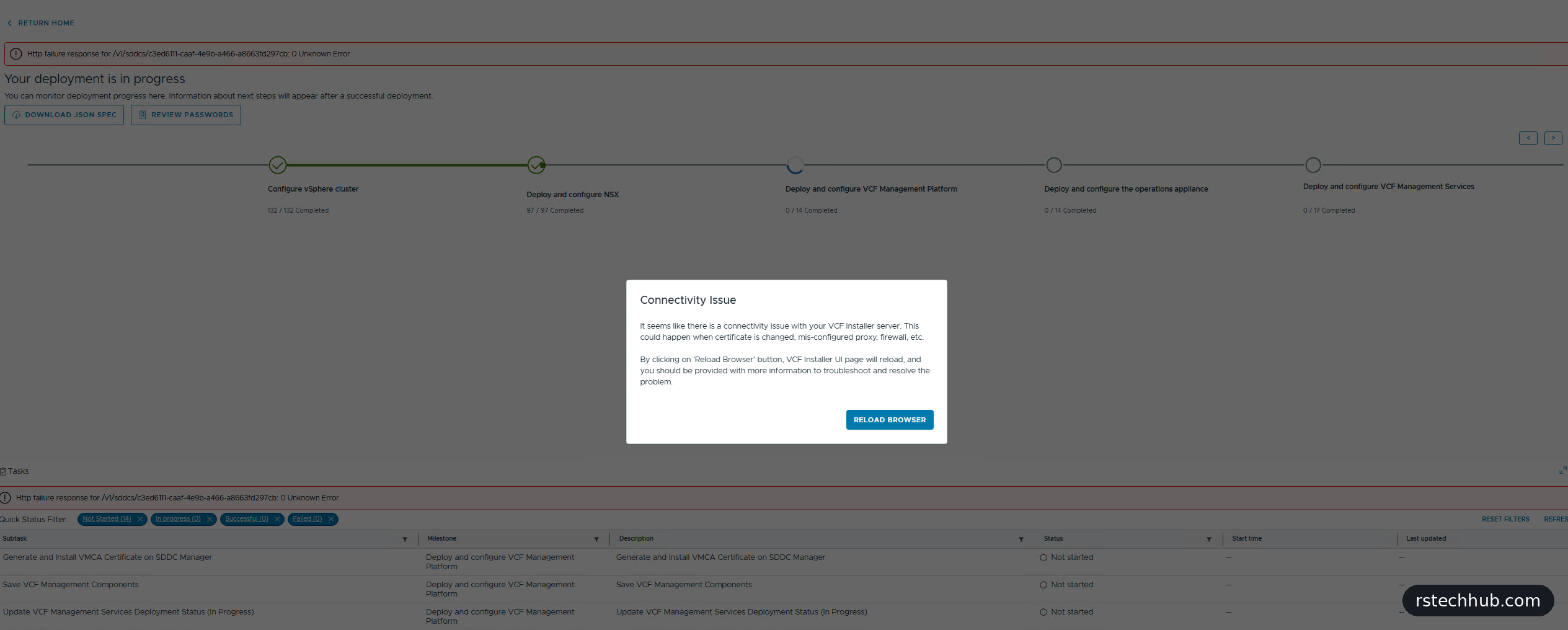Open the Description column filter
Image resolution: width=1568 pixels, height=630 pixels.
tap(1021, 539)
